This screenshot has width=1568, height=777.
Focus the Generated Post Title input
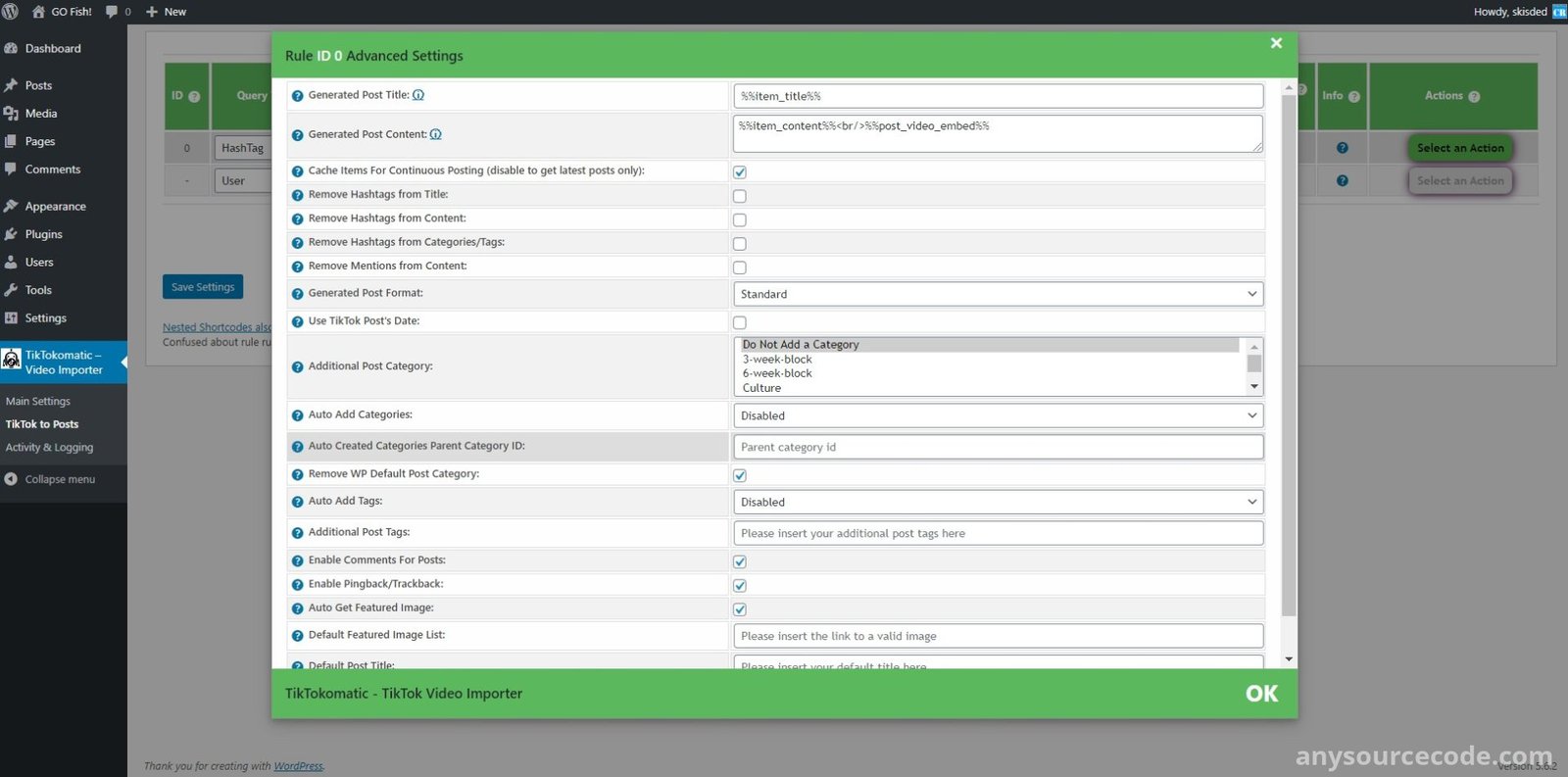pyautogui.click(x=998, y=96)
